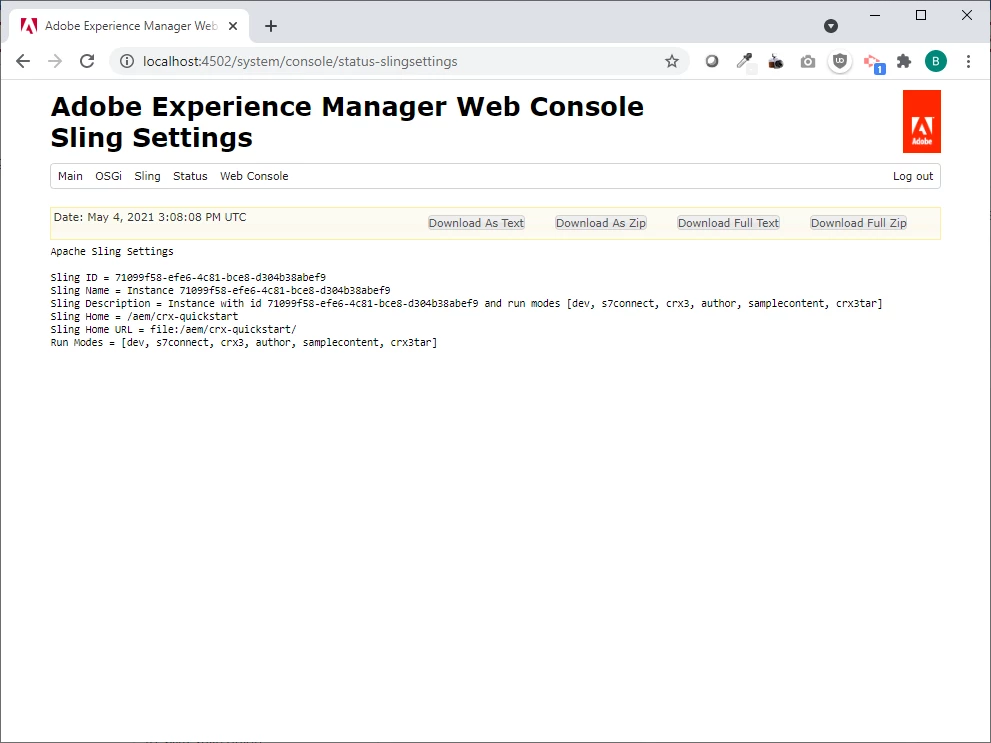
Task: Open the OSGi menu
Action: pyautogui.click(x=109, y=176)
